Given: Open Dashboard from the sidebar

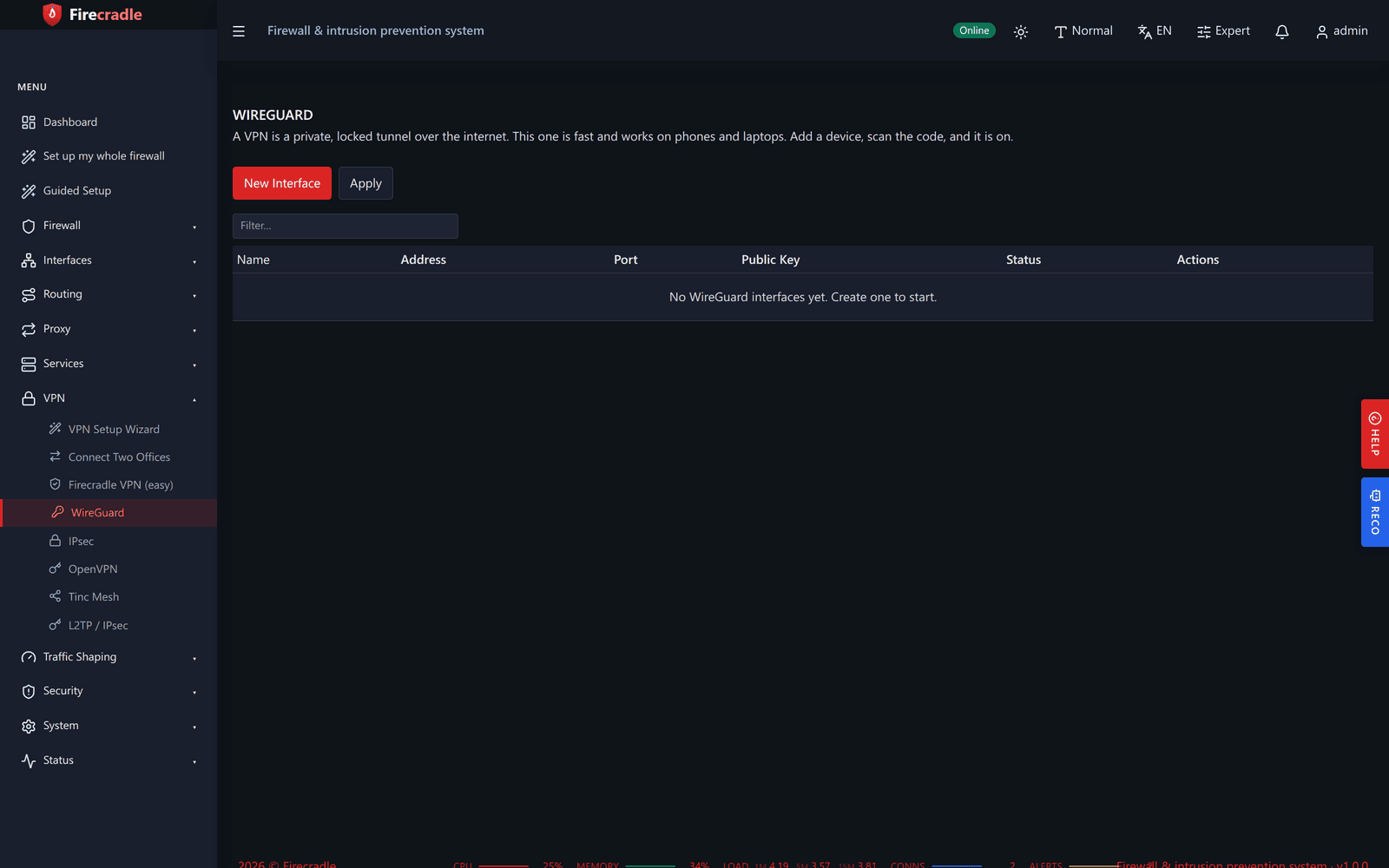Looking at the screenshot, I should point(109,122).
